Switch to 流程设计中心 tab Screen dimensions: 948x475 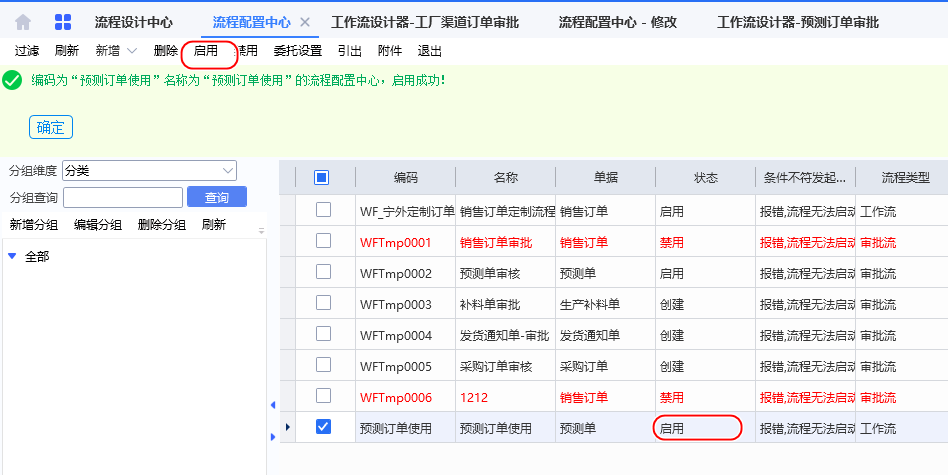[133, 22]
